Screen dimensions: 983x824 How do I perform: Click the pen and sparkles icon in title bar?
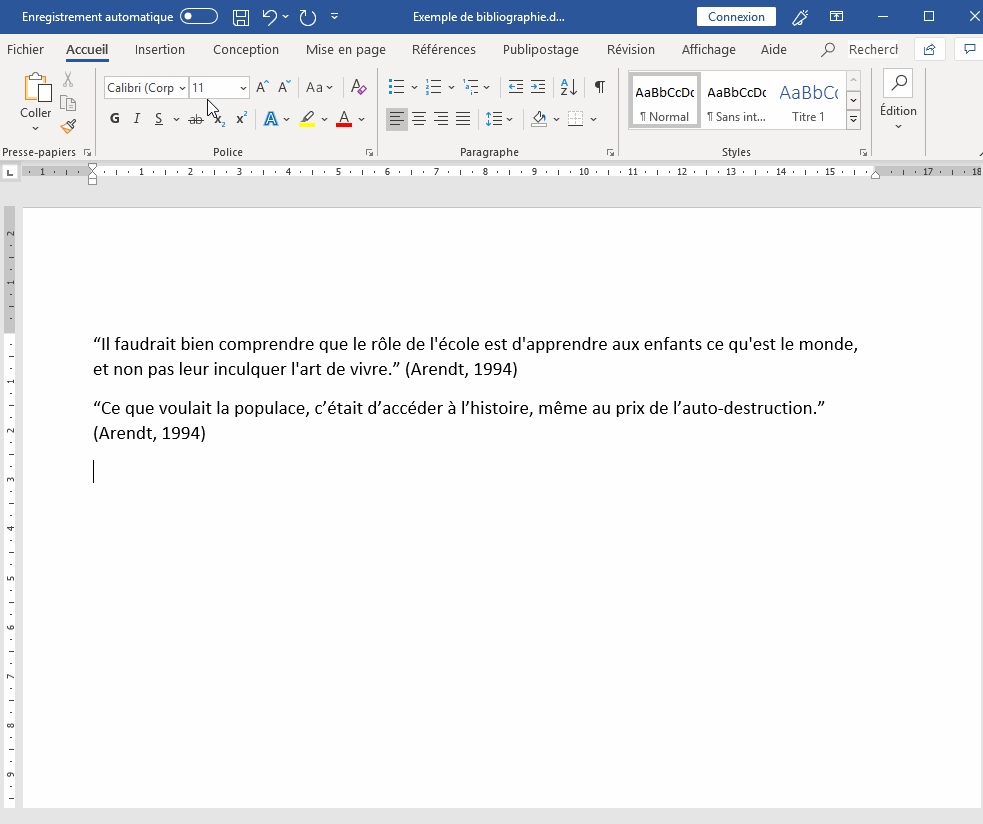(800, 17)
